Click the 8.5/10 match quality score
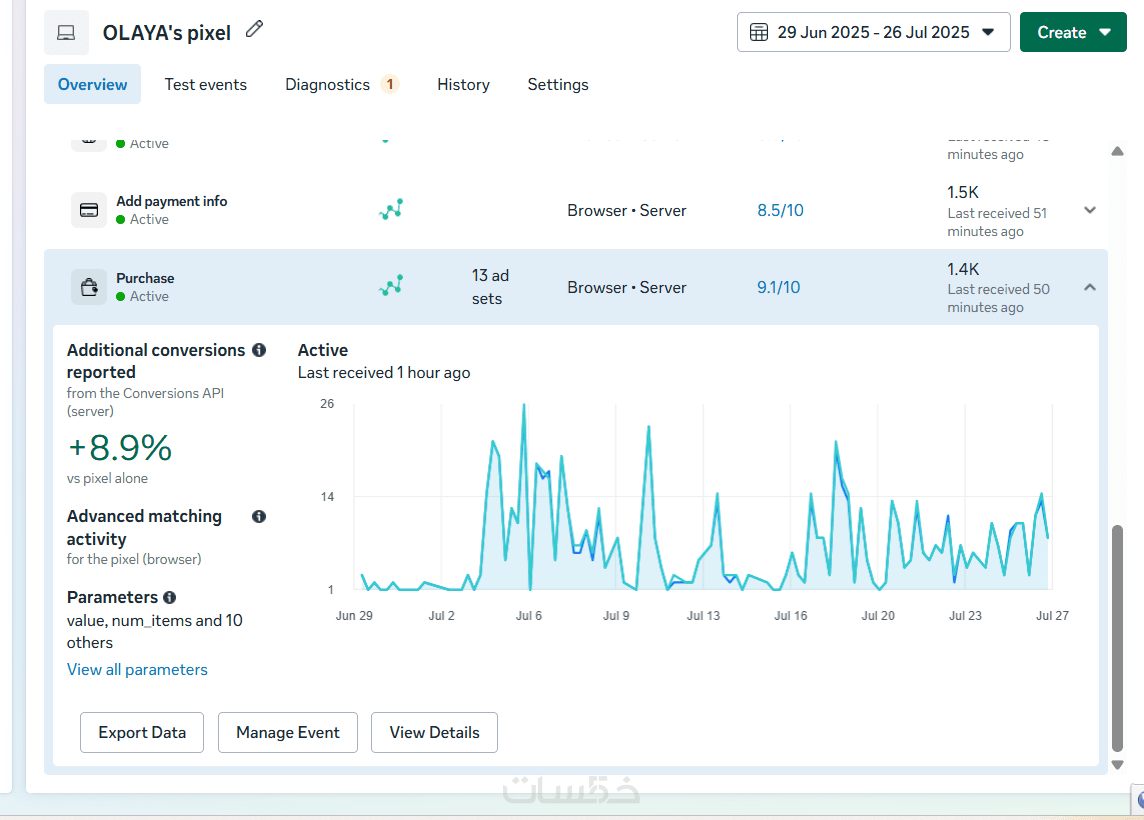Image resolution: width=1144 pixels, height=820 pixels. click(x=780, y=210)
